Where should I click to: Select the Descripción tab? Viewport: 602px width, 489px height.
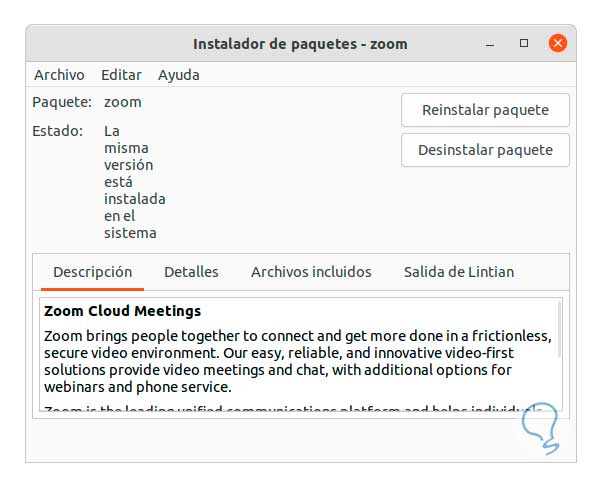pyautogui.click(x=92, y=272)
